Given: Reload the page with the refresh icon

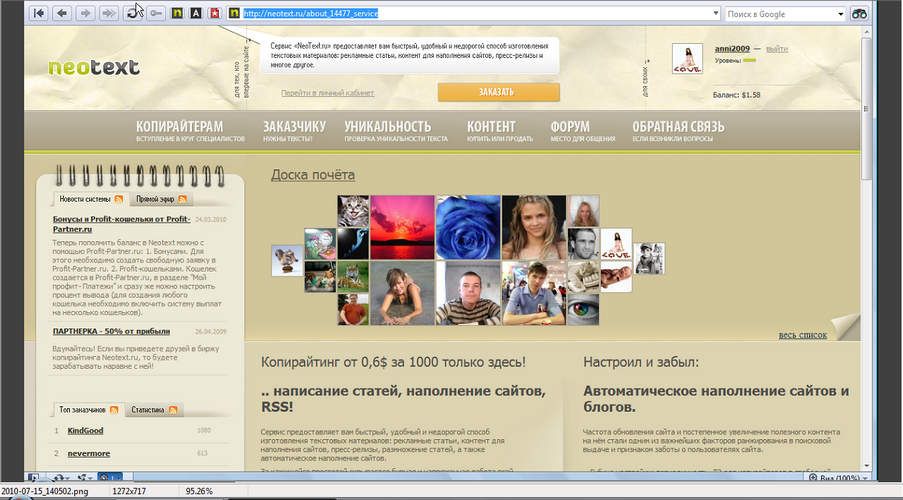Looking at the screenshot, I should pyautogui.click(x=132, y=13).
